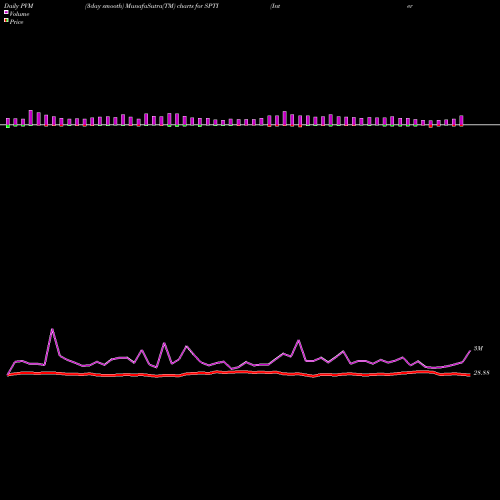
Task: Click the Price legend swatch
Action: click(x=6, y=21)
